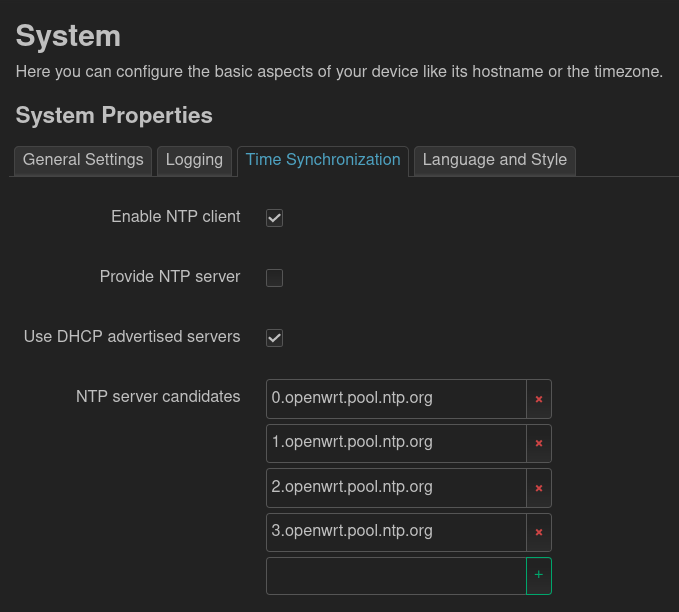
Task: Delete the 3.openwrt.pool.ntp.org server entry
Action: (539, 532)
